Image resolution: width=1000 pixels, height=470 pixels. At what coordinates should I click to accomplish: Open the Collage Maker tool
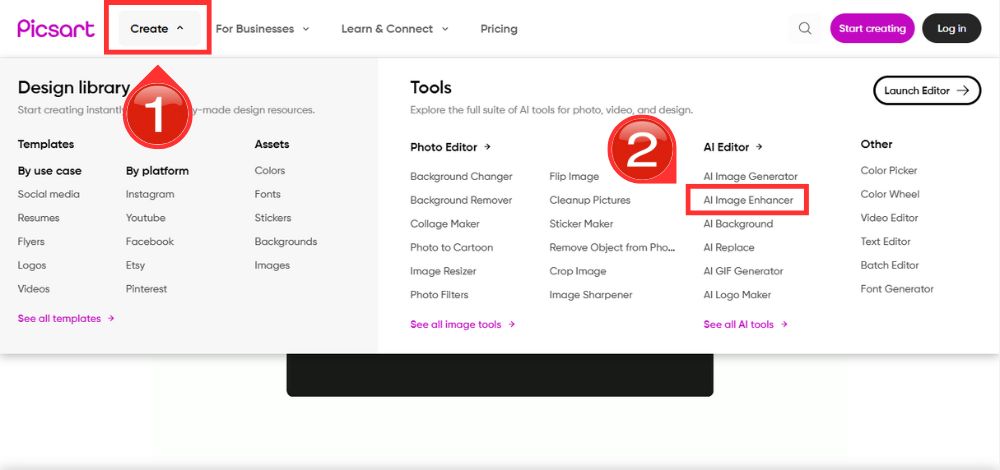[445, 223]
